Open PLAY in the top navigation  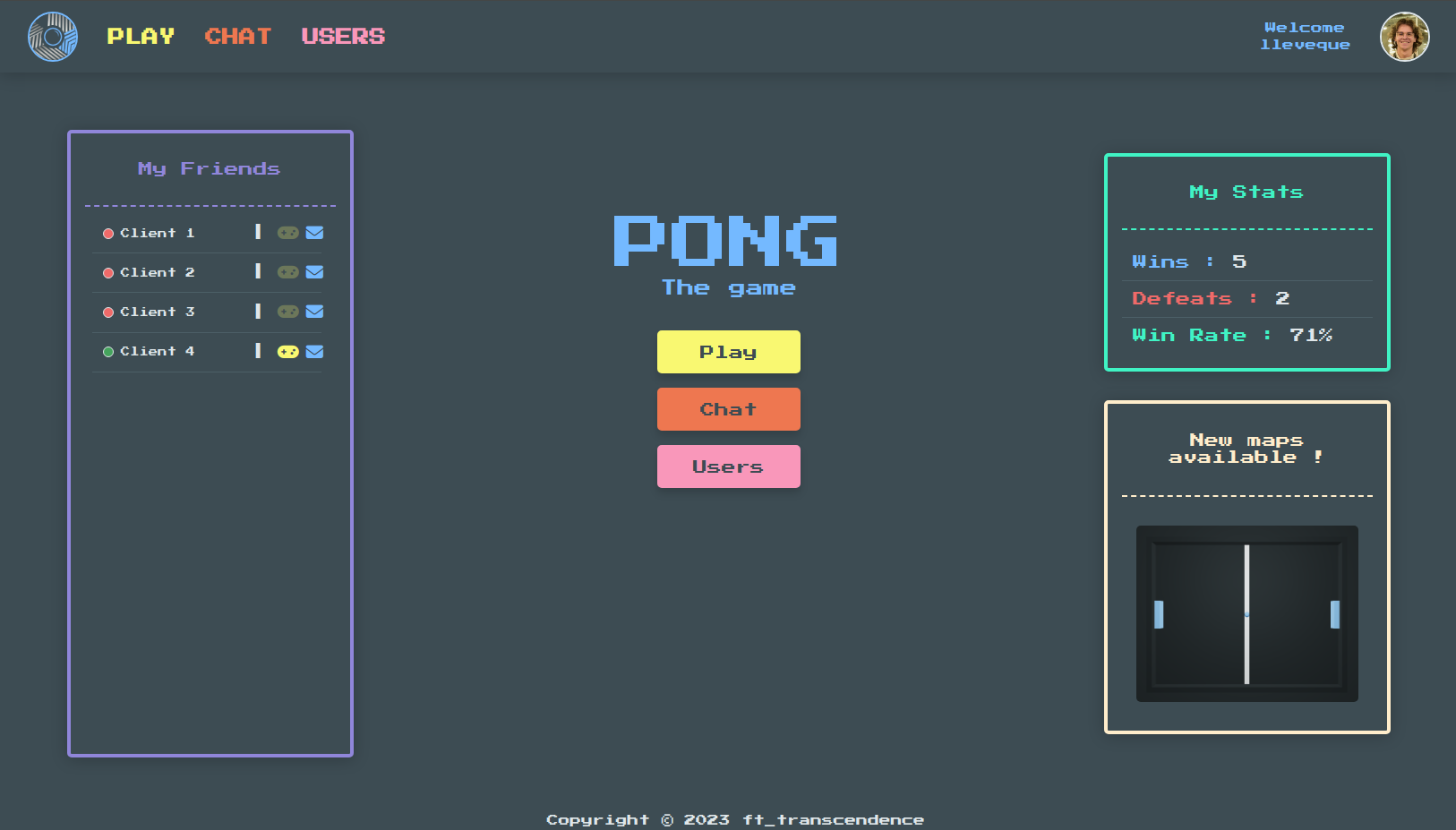[x=141, y=37]
